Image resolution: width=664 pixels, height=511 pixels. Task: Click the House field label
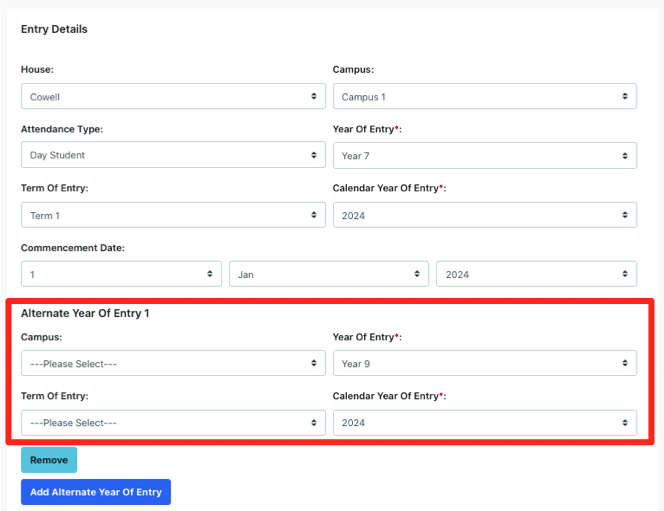tap(37, 70)
